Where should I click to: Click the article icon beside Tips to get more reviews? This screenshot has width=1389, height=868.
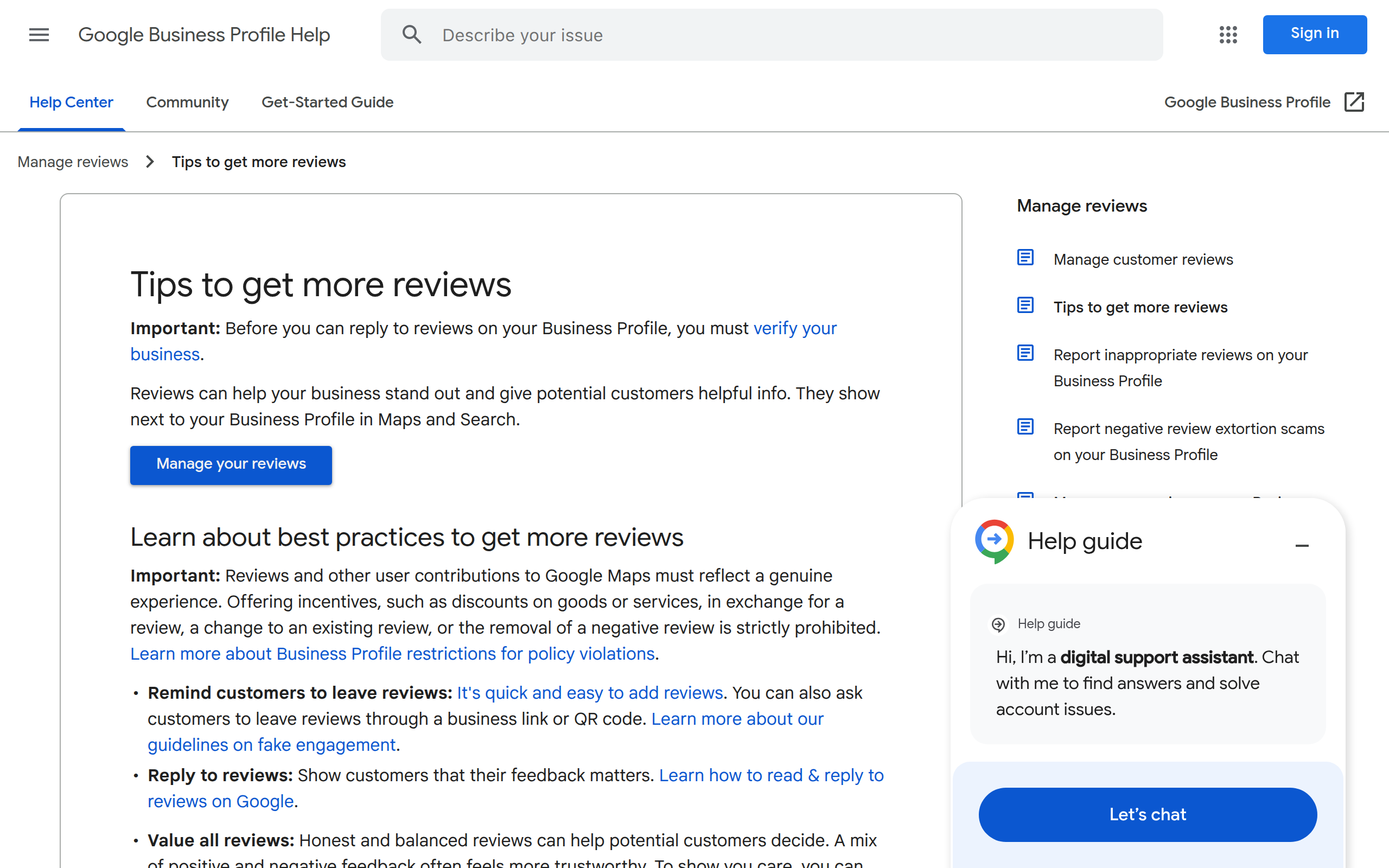coord(1025,305)
